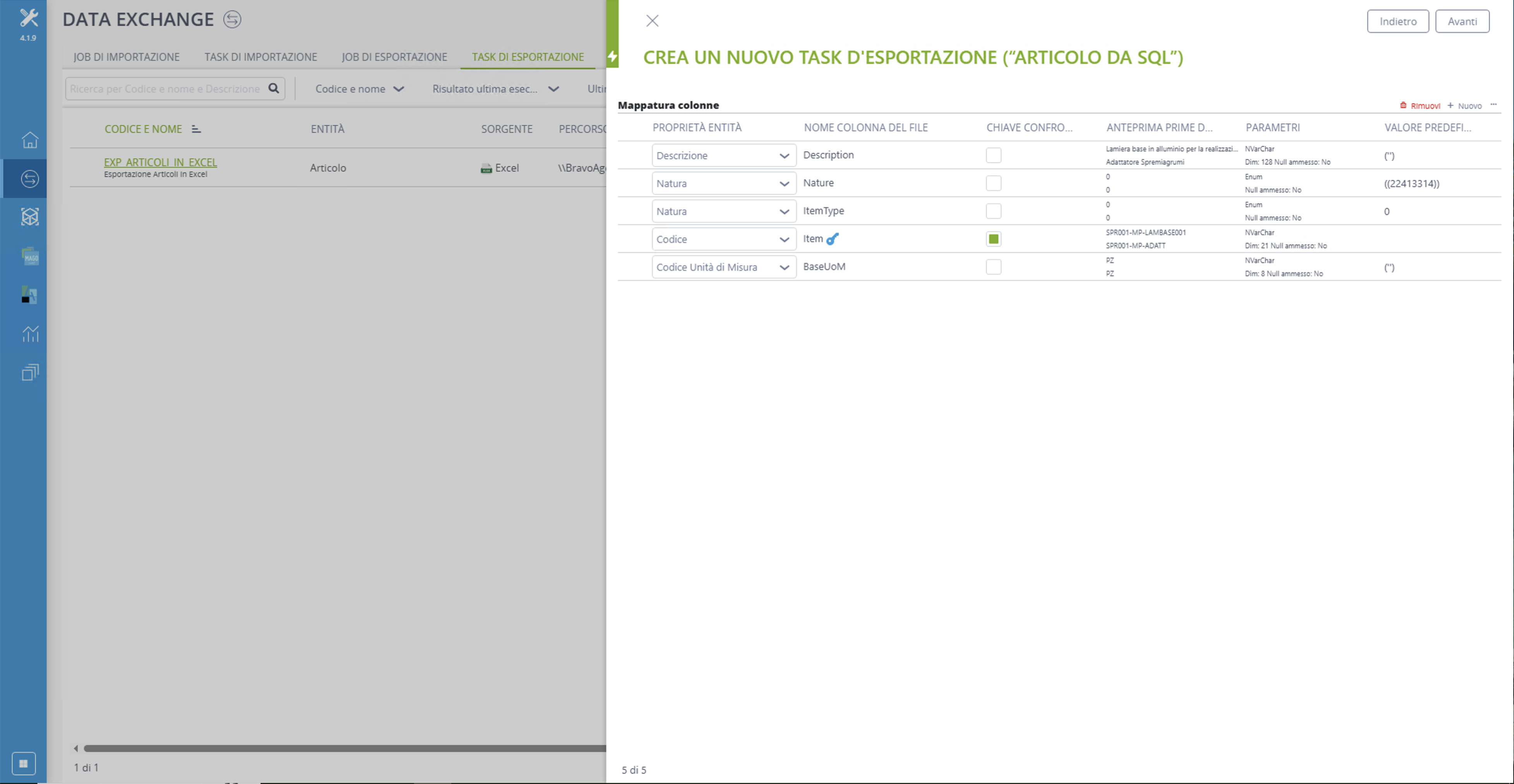The image size is (1514, 784).
Task: Open the cube module sidebar icon
Action: (x=29, y=217)
